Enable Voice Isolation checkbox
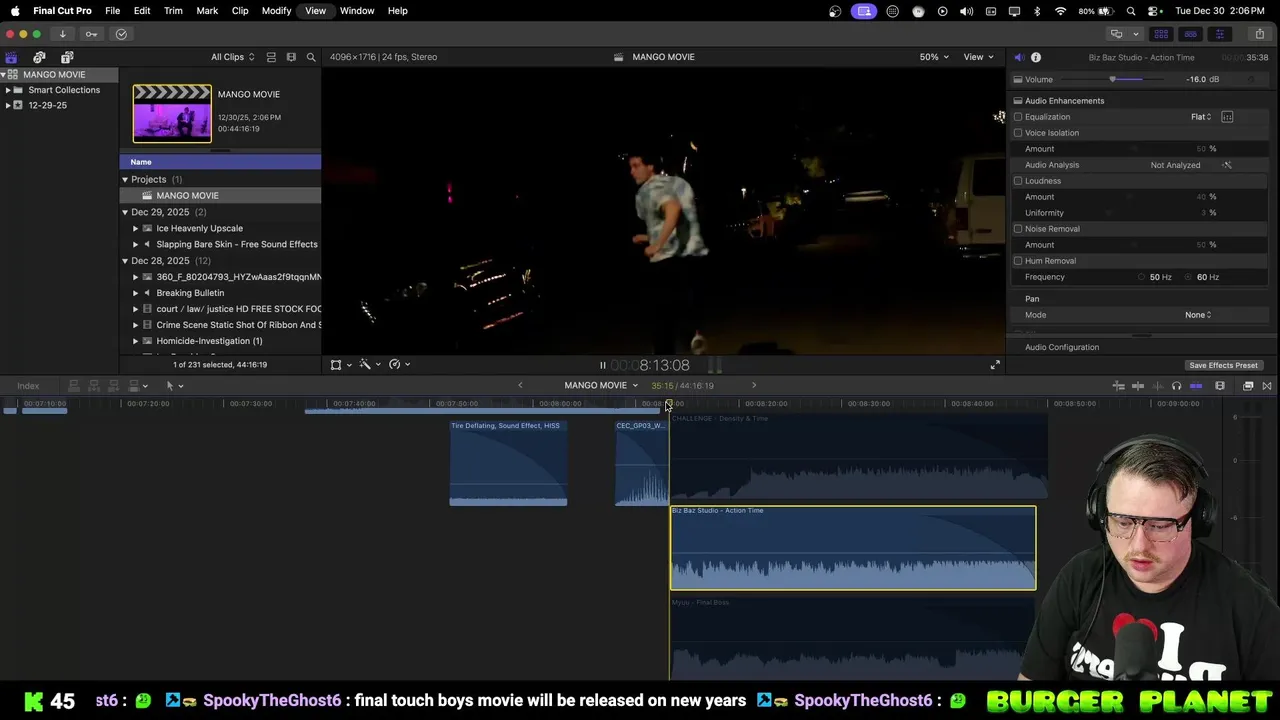Viewport: 1280px width, 720px height. tap(1018, 133)
